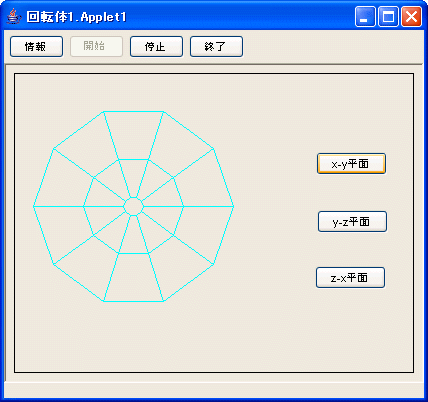This screenshot has height=402, width=428.
Task: Click the empty toolbar area right of 終了
Action: coord(332,47)
